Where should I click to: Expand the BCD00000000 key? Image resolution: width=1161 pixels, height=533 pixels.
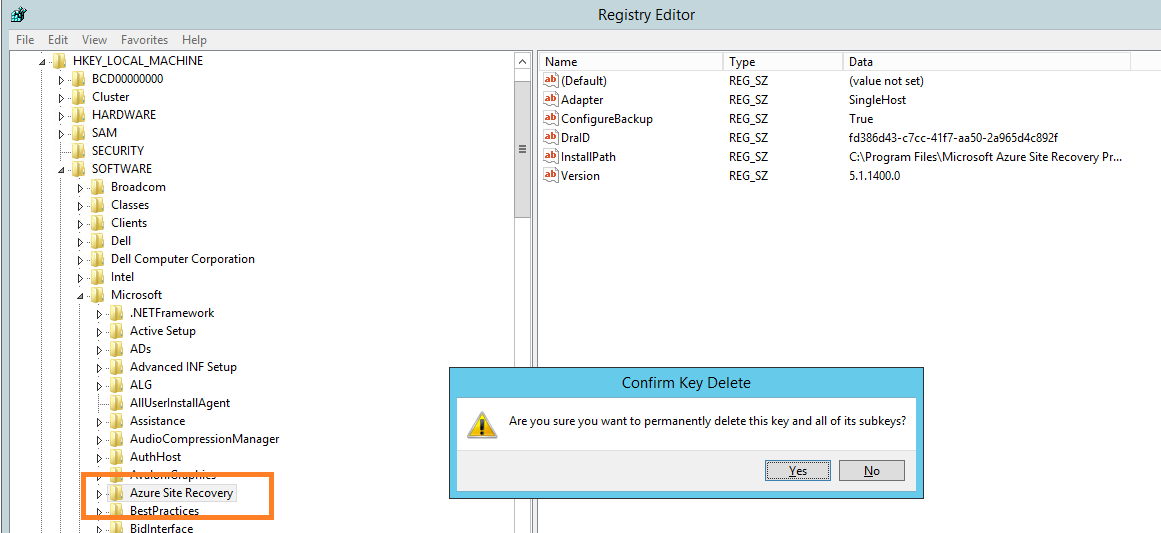point(62,79)
